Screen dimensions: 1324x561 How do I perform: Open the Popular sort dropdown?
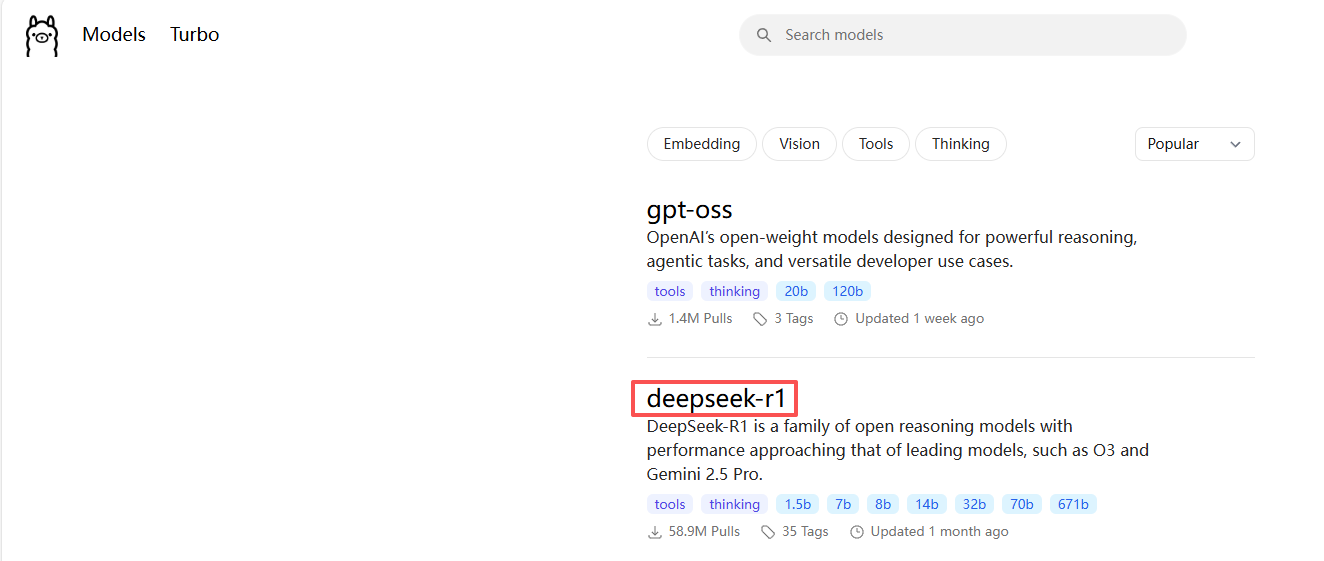1194,144
